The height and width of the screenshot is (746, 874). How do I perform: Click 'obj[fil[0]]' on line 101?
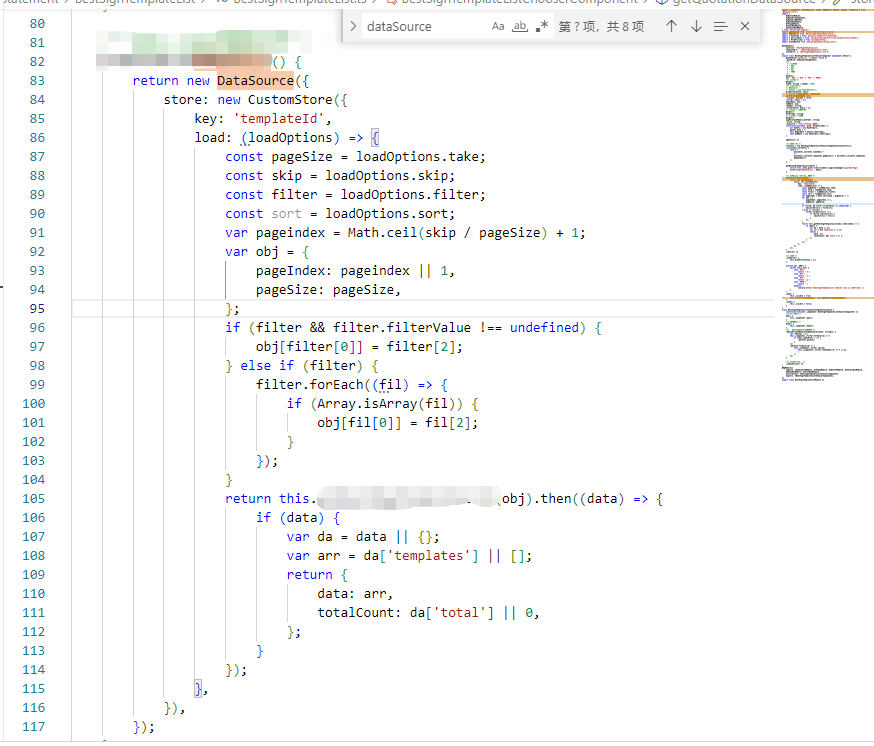pos(359,423)
